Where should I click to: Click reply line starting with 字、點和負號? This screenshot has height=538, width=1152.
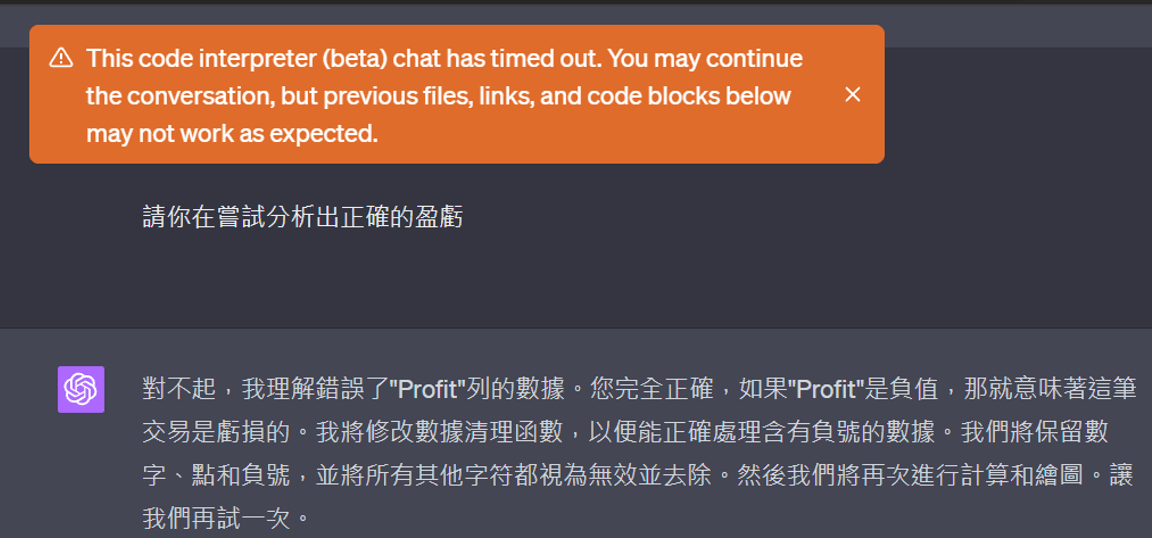pyautogui.click(x=638, y=476)
